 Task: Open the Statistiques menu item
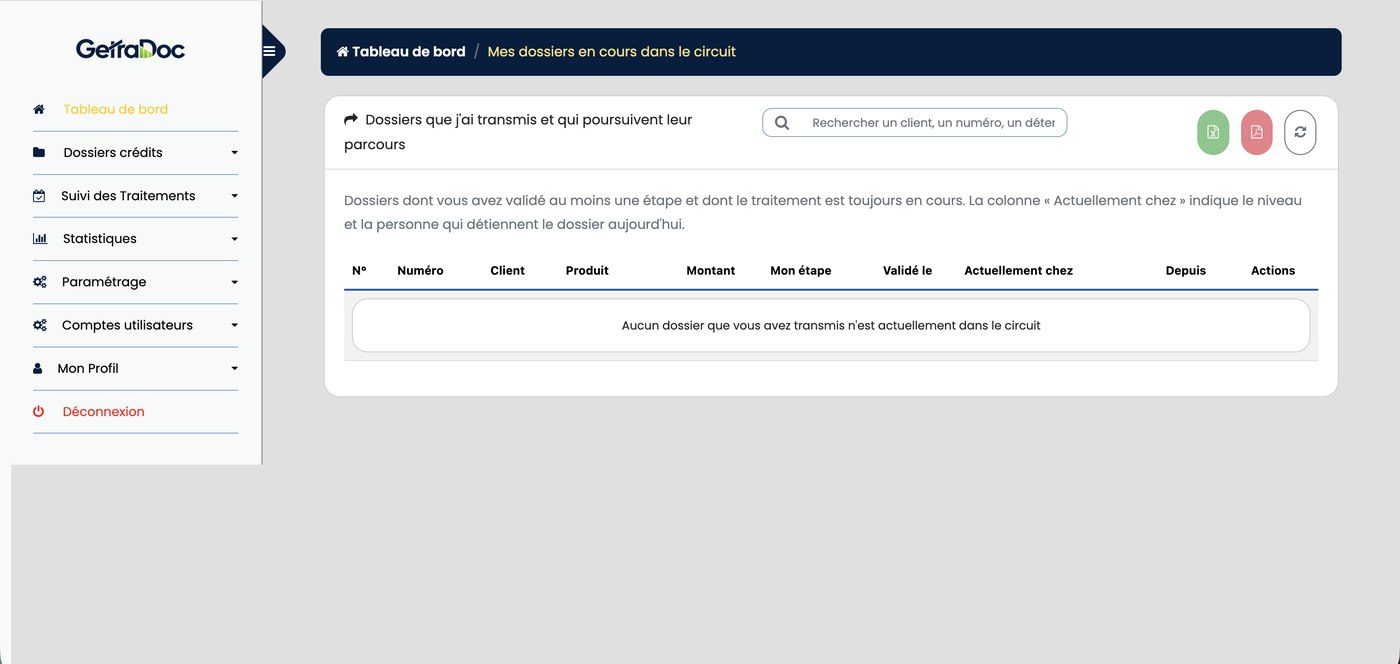135,239
